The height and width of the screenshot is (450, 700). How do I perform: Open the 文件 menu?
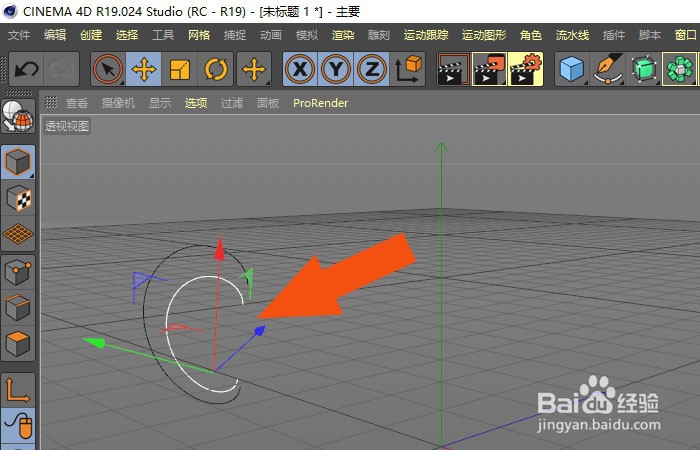[x=19, y=35]
